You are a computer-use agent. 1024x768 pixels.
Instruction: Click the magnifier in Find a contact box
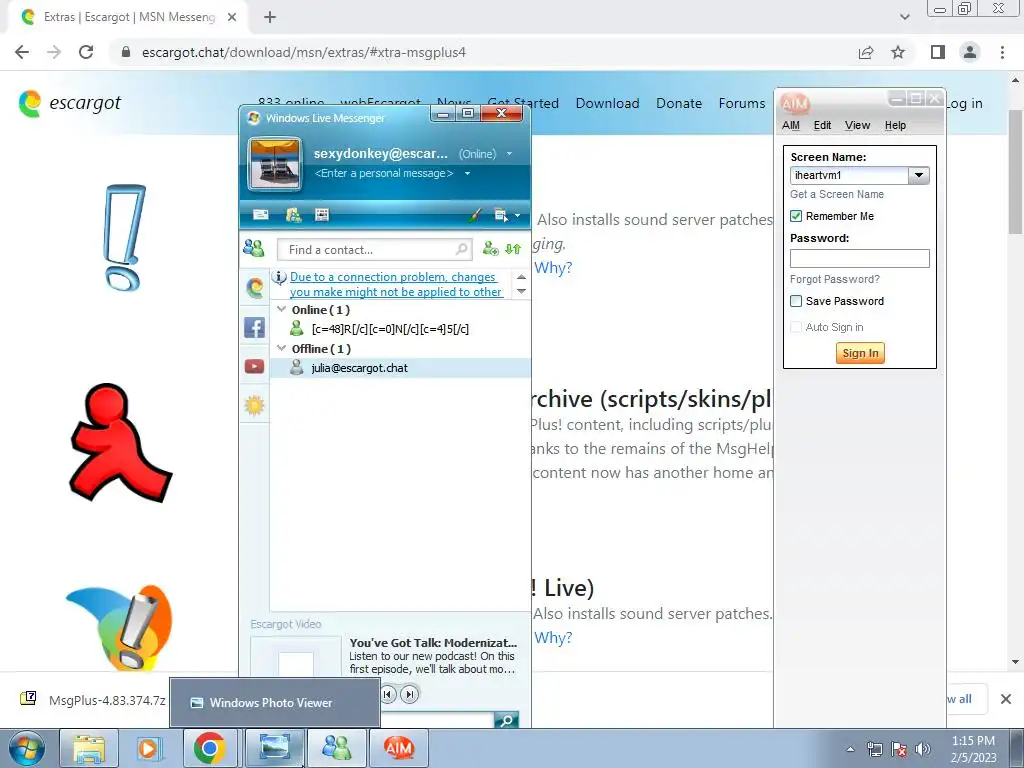(461, 249)
